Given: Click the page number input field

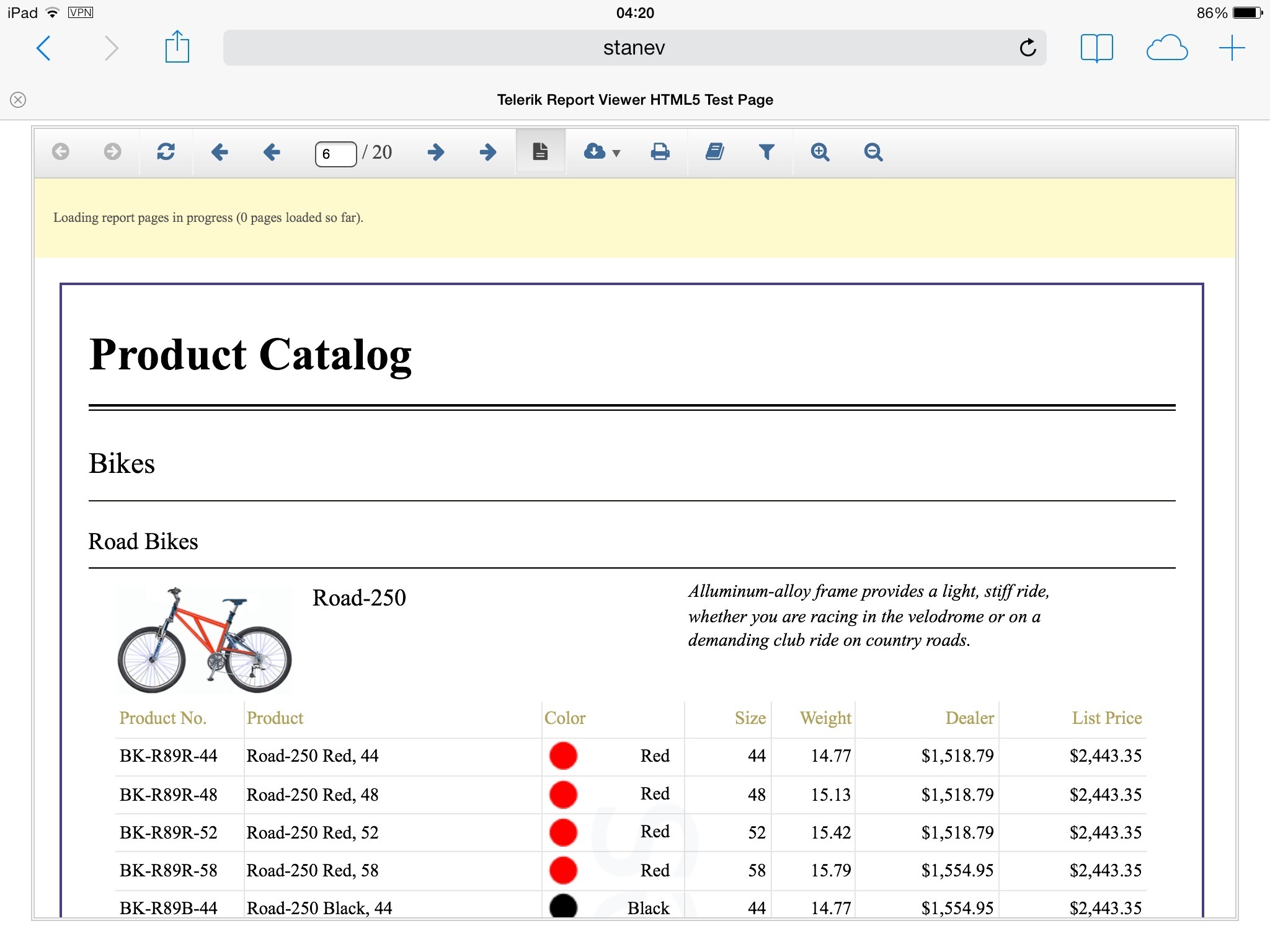Looking at the screenshot, I should click(x=335, y=154).
